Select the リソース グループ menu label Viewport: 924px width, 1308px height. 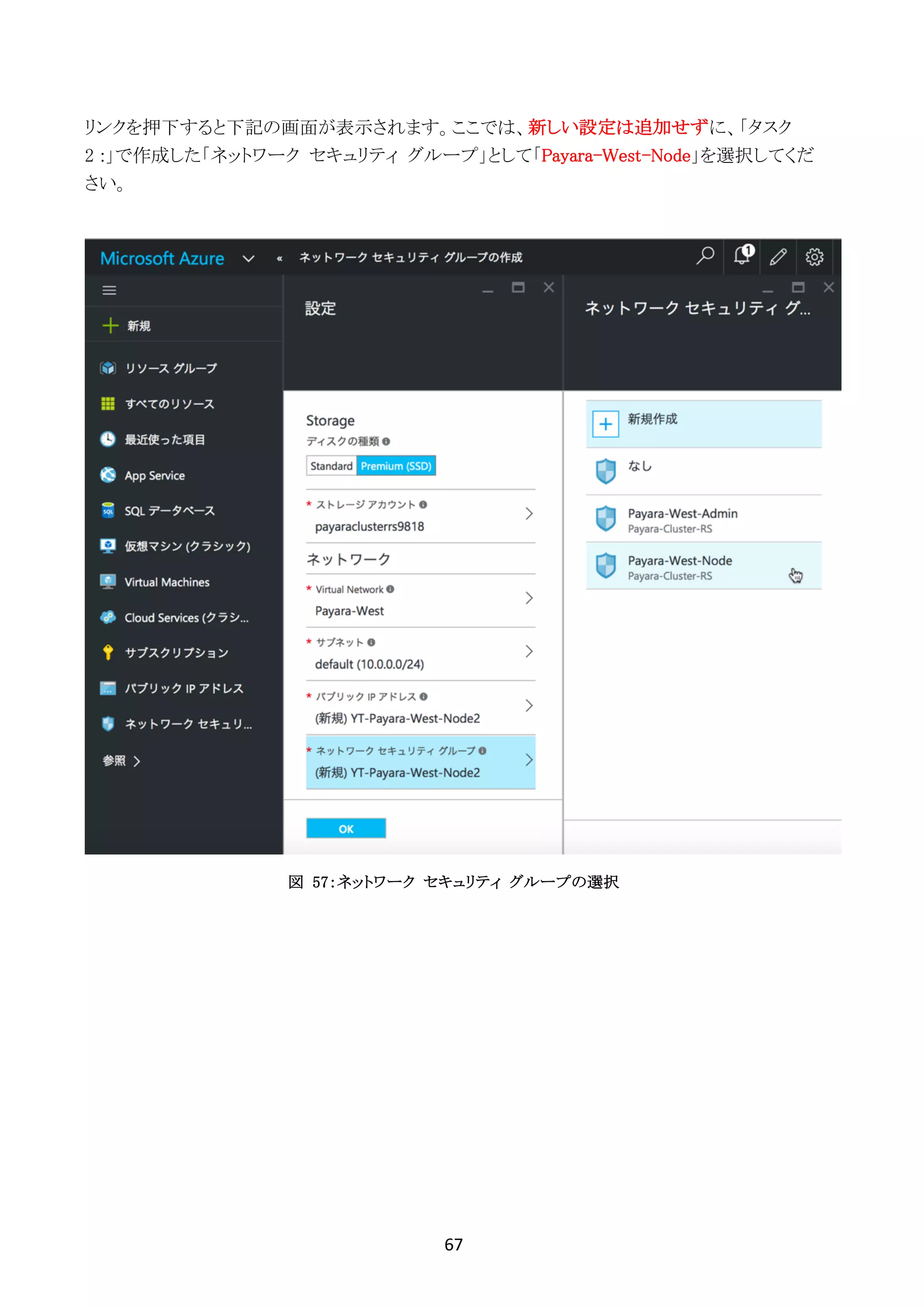click(171, 369)
